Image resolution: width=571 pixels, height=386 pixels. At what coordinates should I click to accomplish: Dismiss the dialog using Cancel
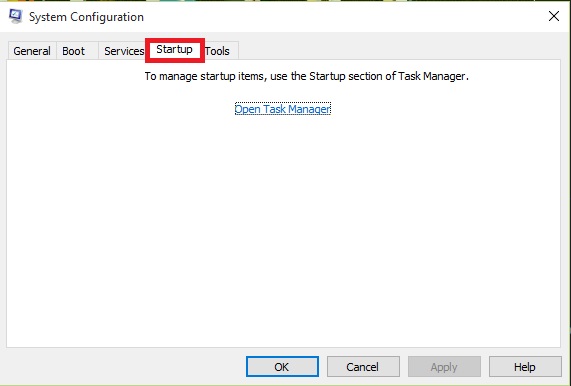[x=363, y=366]
